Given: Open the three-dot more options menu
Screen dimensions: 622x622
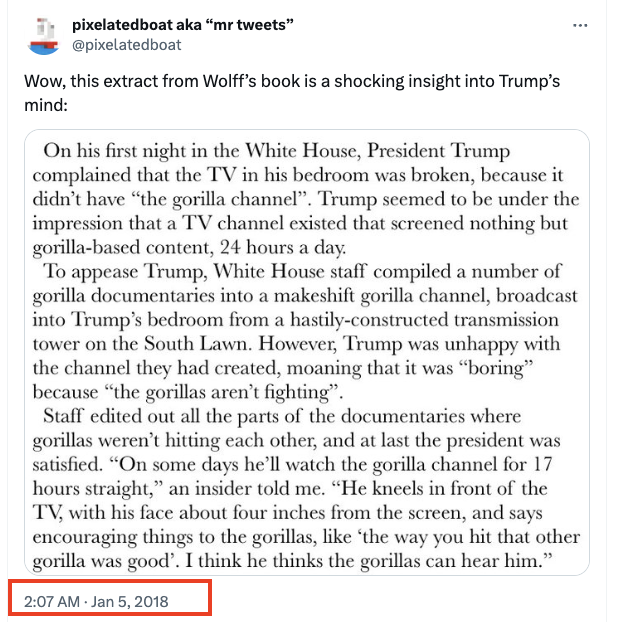Looking at the screenshot, I should tap(579, 25).
